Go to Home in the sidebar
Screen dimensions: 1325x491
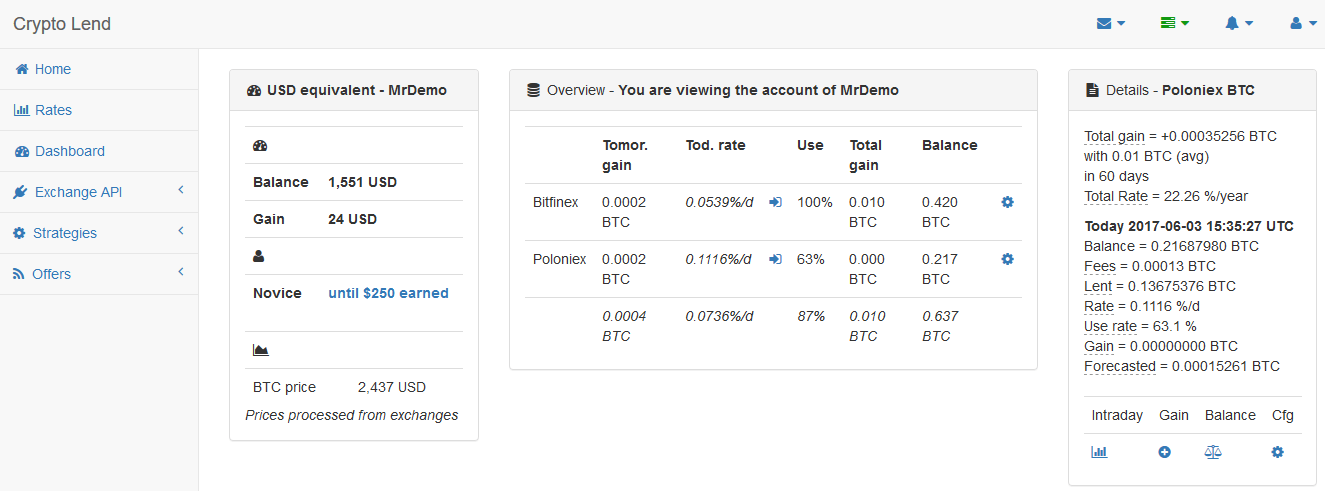[52, 69]
